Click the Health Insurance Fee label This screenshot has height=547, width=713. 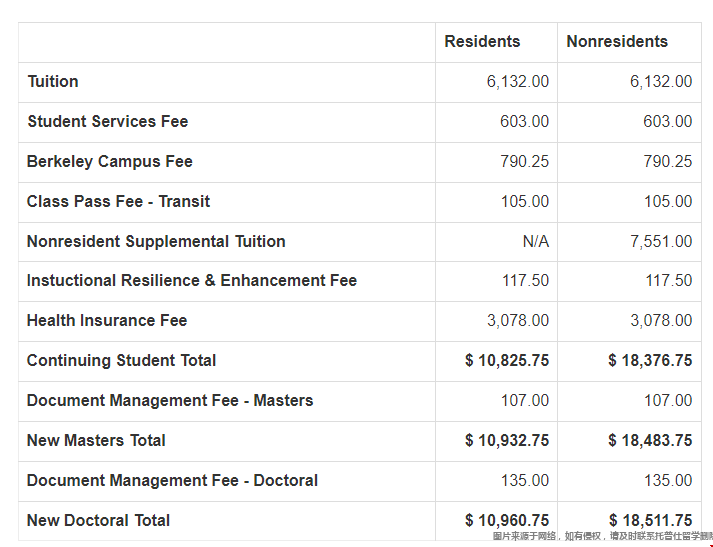pyautogui.click(x=107, y=321)
